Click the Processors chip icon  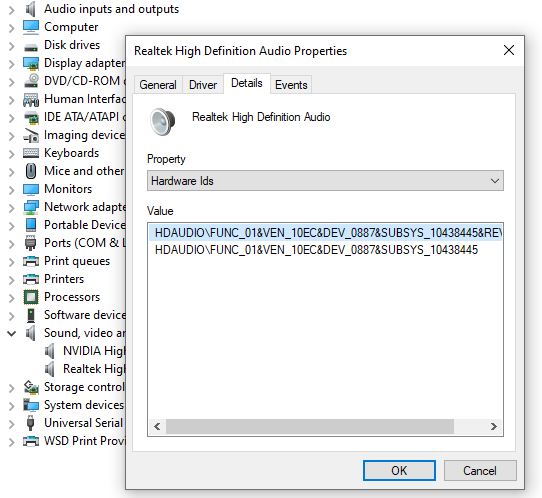31,297
